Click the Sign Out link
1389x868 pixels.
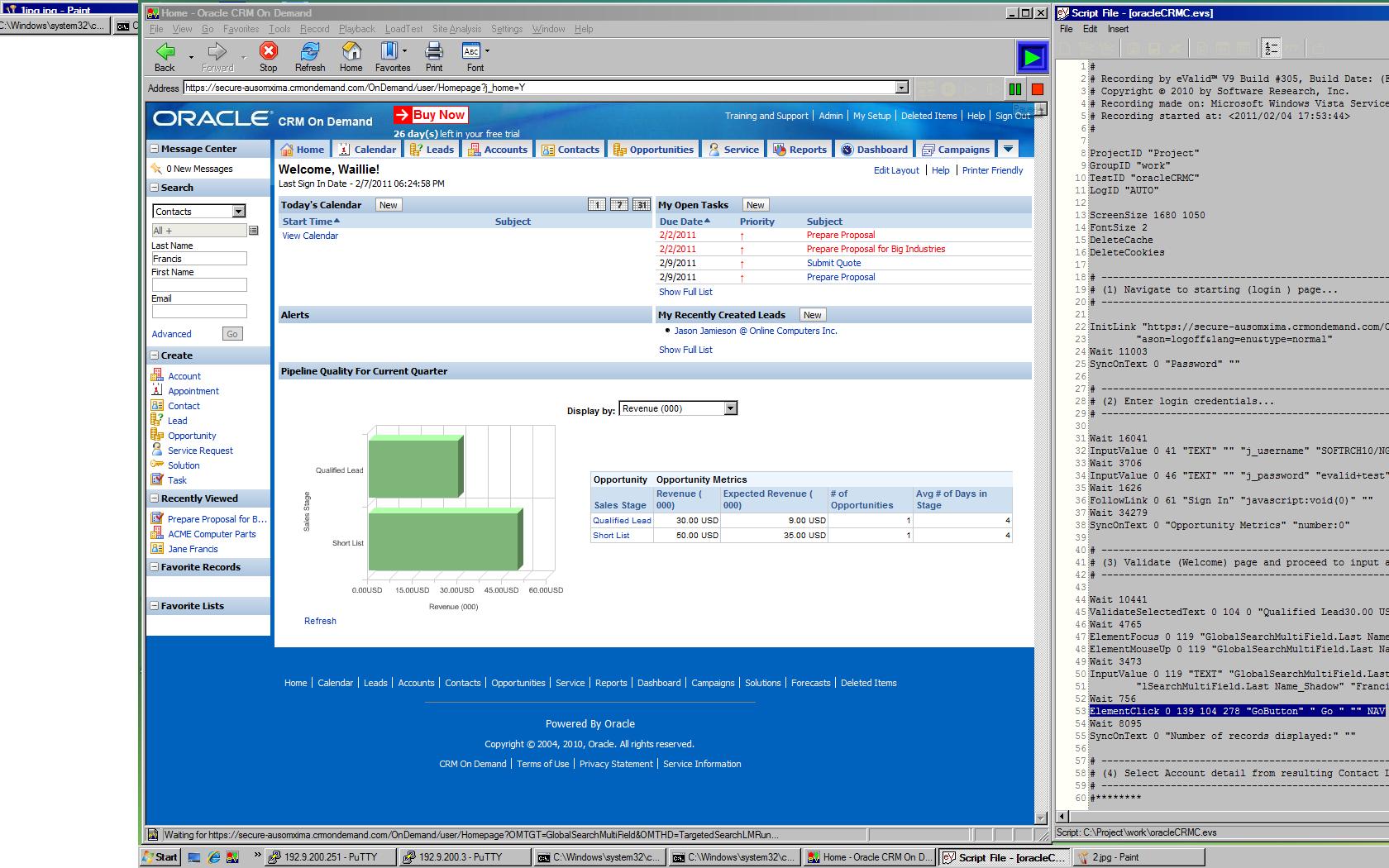1013,116
